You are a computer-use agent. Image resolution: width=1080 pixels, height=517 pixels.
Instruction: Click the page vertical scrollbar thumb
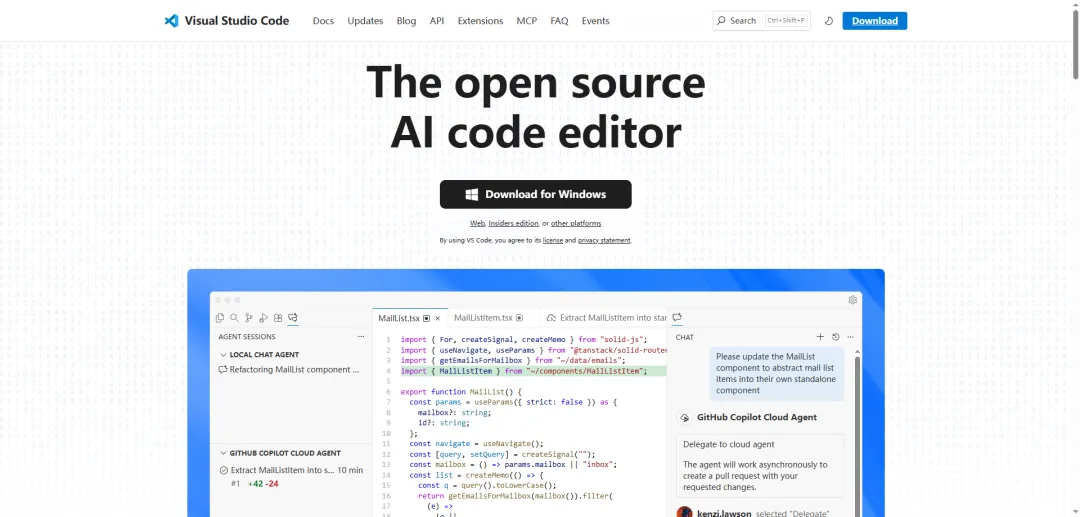(1075, 45)
